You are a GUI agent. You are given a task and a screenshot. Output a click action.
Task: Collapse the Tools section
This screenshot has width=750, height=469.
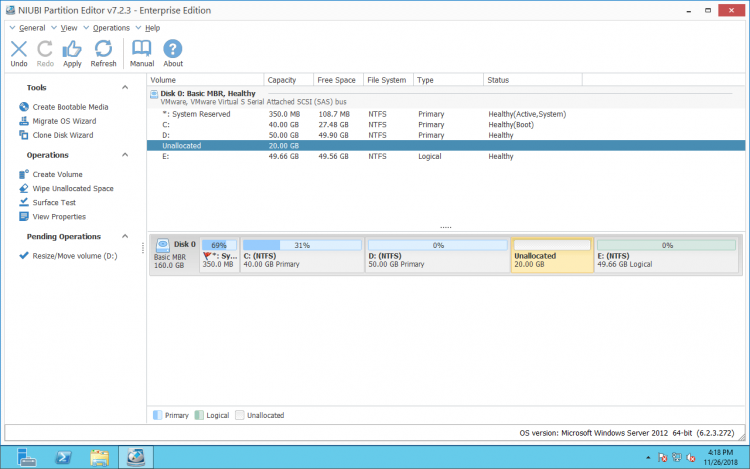point(125,88)
